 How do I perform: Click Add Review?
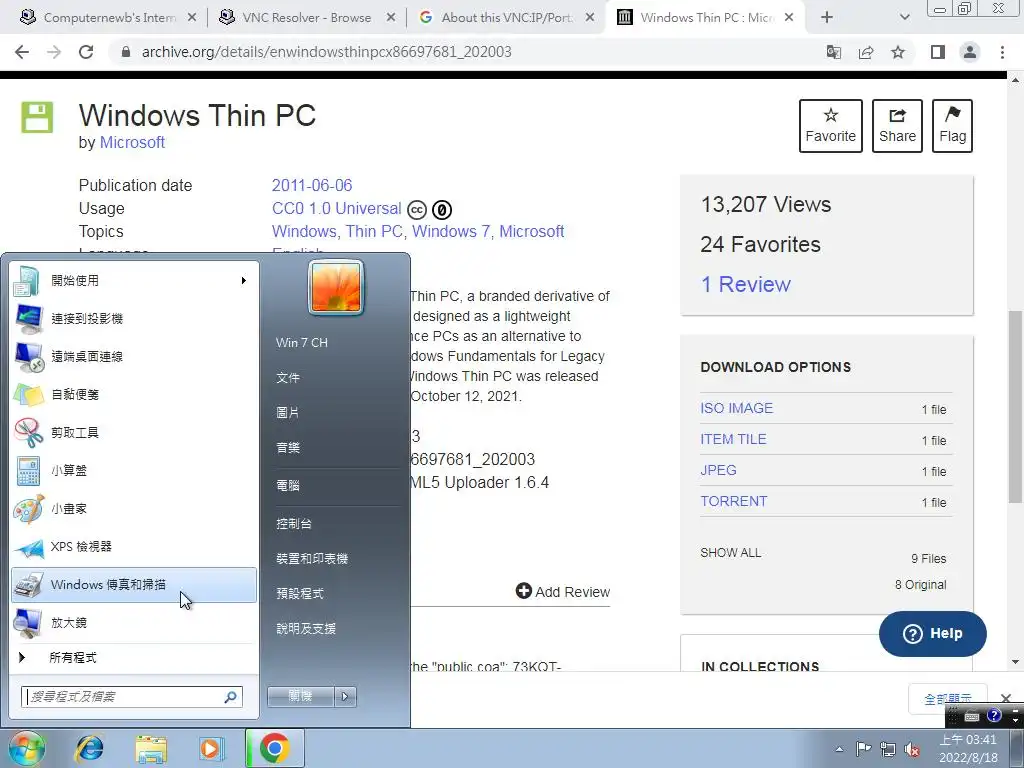coord(563,592)
